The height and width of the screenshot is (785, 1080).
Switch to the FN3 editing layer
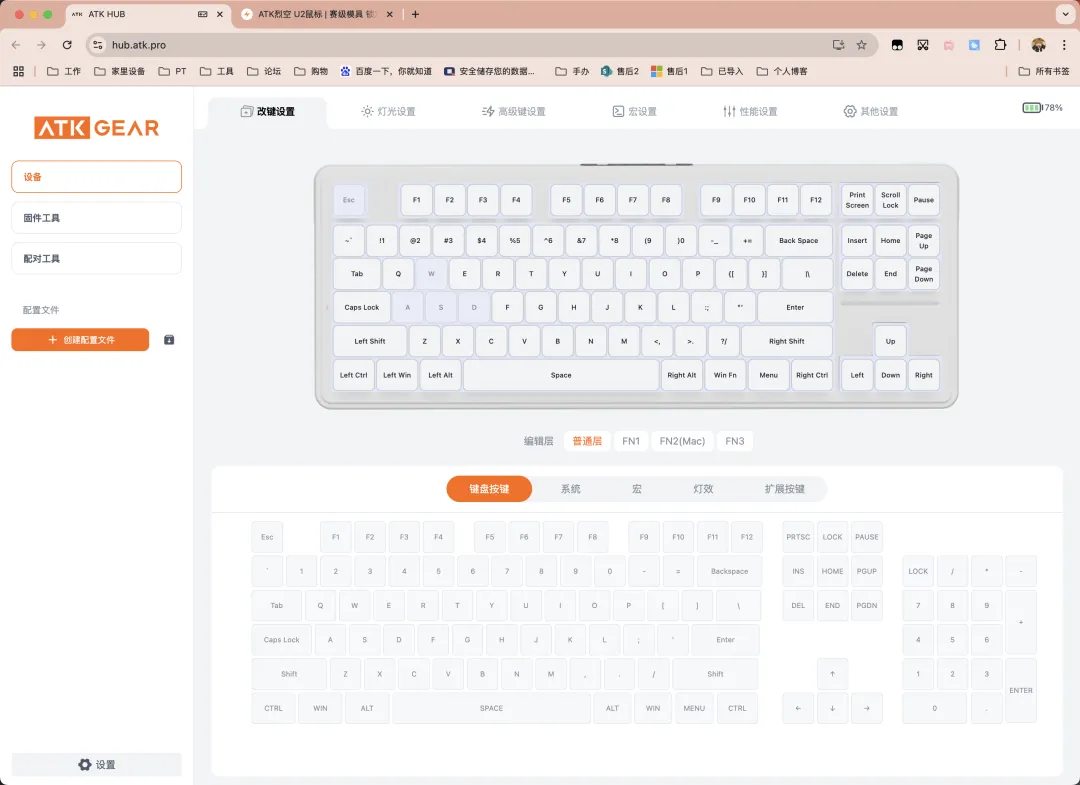[735, 441]
